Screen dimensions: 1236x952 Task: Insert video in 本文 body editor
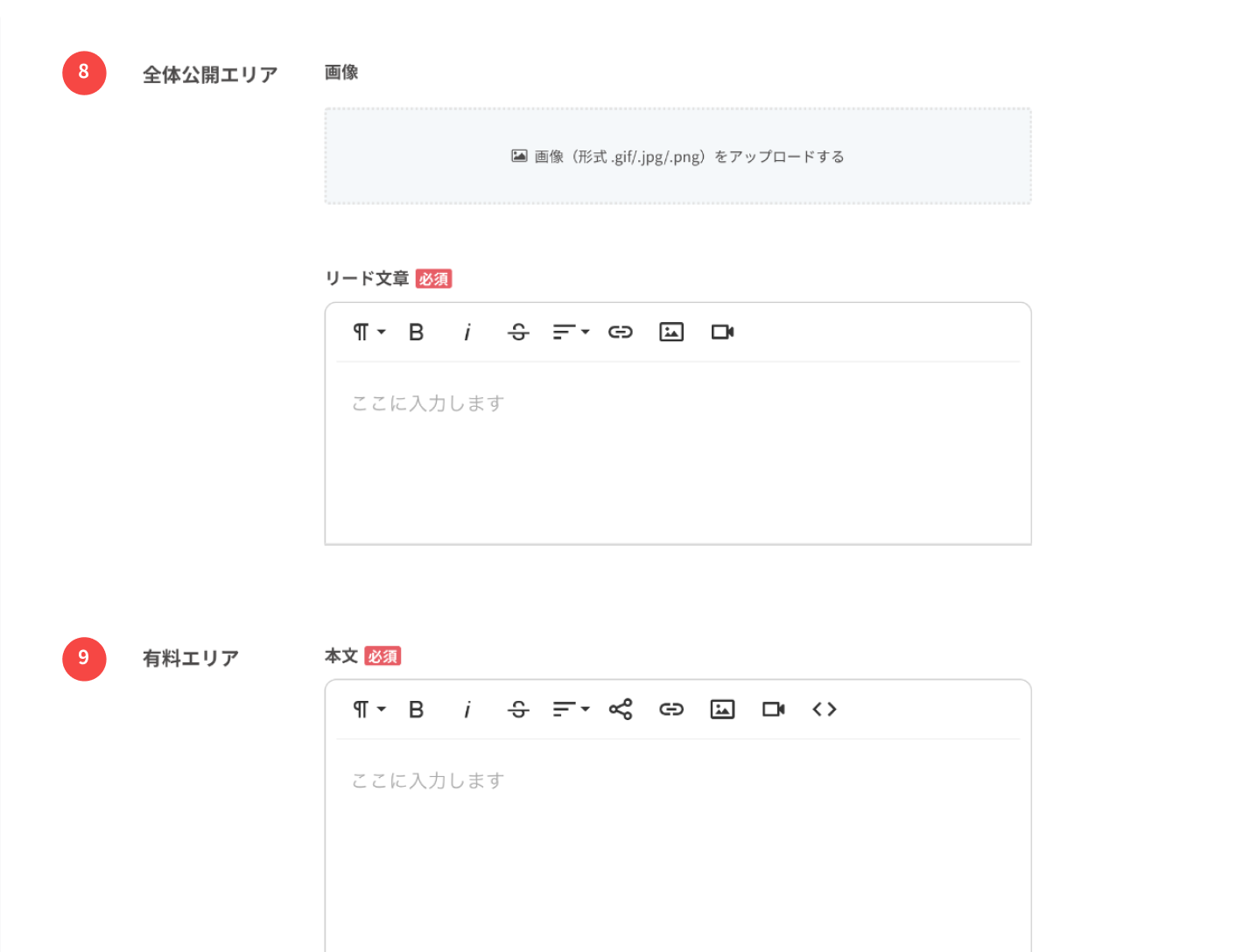pyautogui.click(x=773, y=710)
